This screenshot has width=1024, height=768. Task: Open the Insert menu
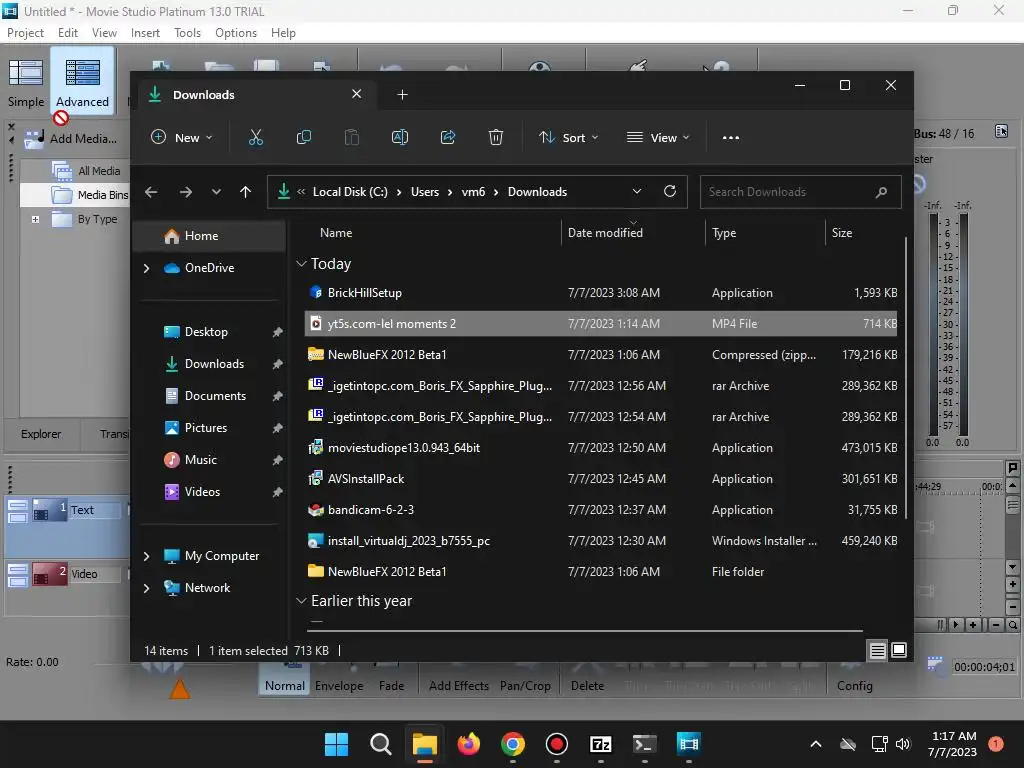145,33
